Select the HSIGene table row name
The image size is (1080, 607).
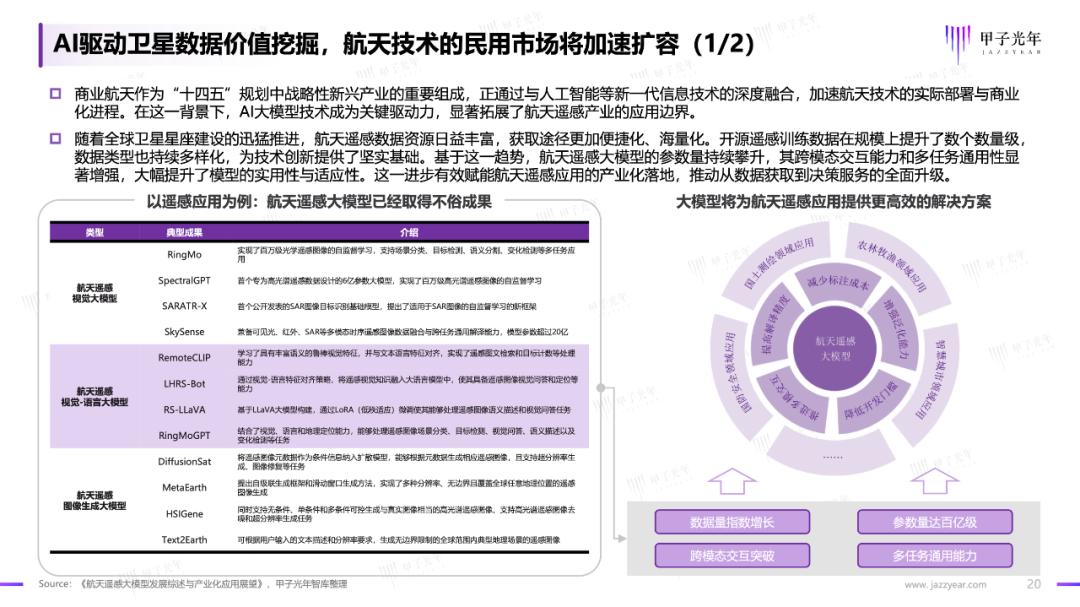click(x=184, y=514)
